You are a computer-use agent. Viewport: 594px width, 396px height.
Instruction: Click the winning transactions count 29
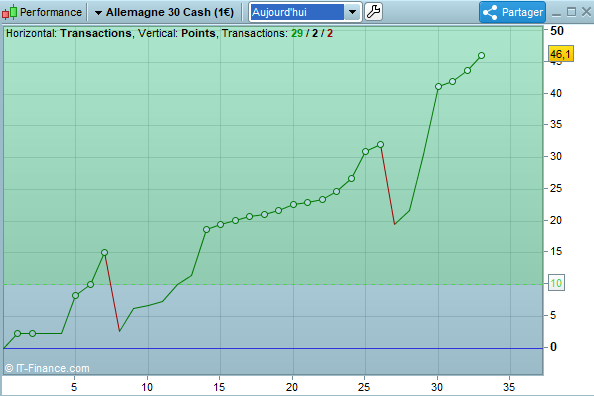[x=297, y=33]
